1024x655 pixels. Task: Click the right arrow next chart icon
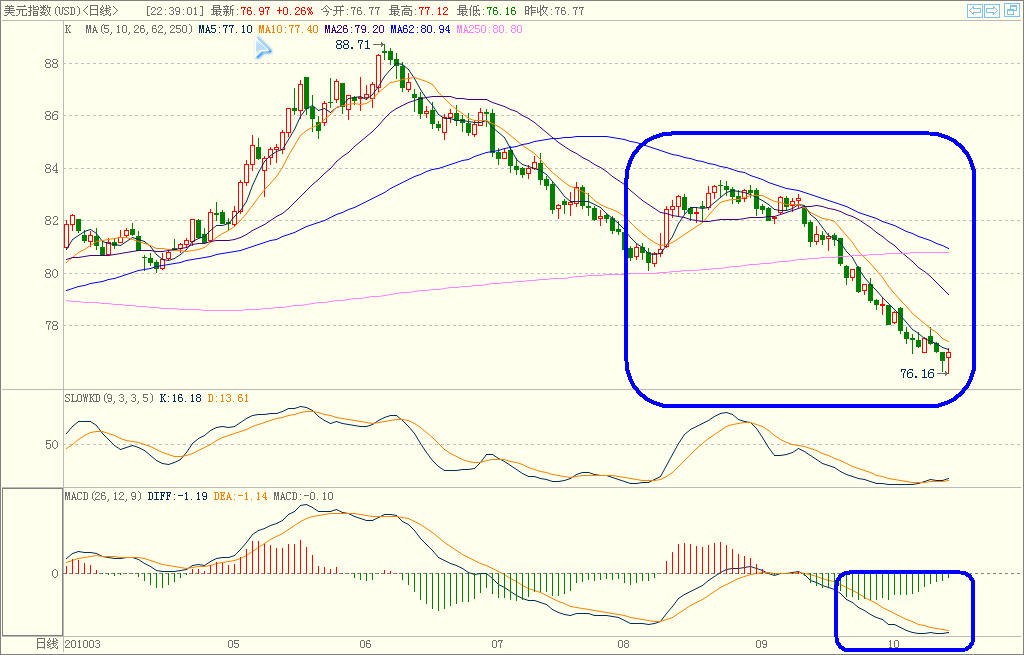click(992, 10)
